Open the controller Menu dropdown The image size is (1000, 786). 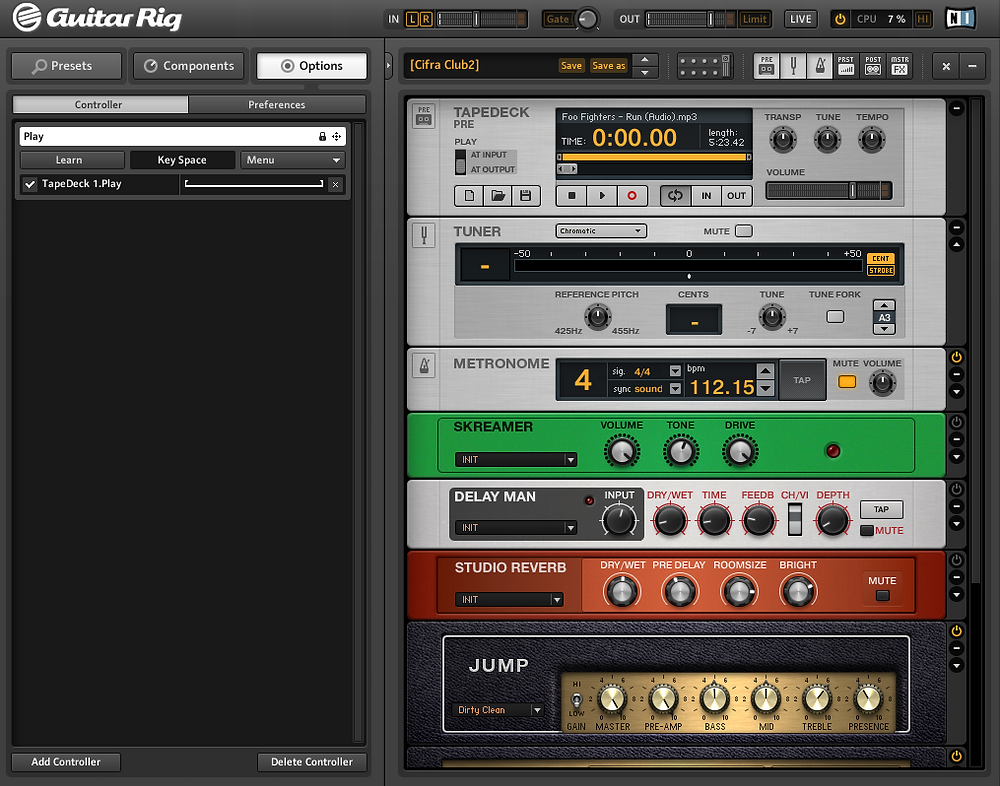(293, 160)
